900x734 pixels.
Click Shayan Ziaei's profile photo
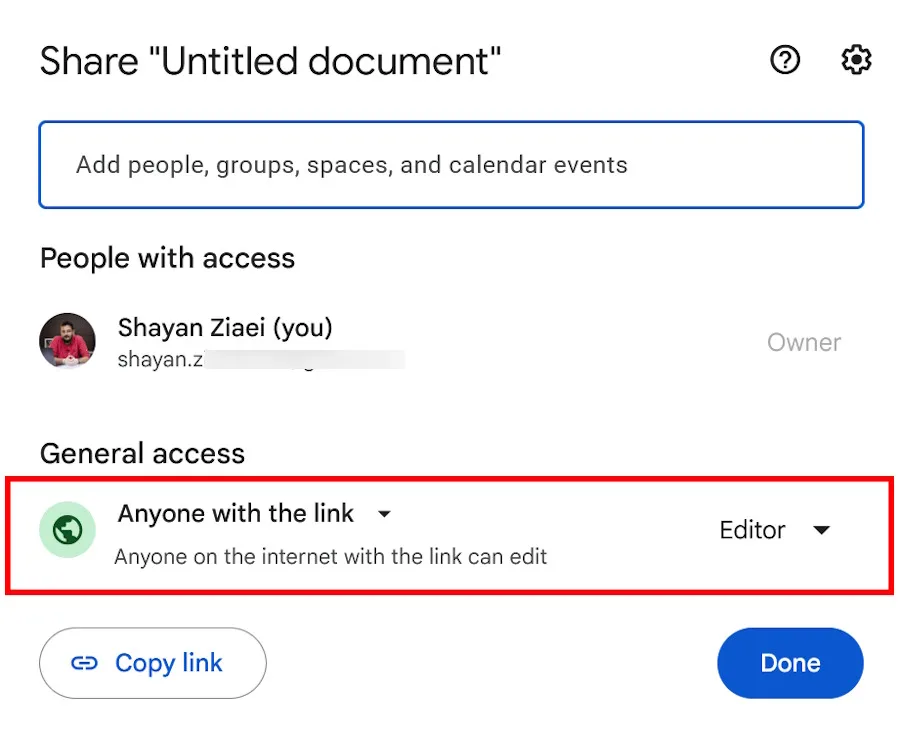click(67, 341)
